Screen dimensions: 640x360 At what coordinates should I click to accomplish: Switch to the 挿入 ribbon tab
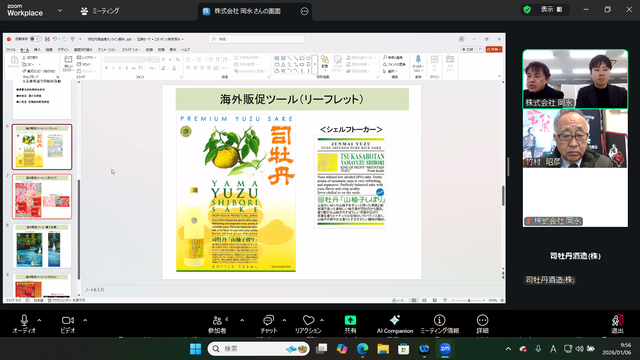[x=37, y=49]
